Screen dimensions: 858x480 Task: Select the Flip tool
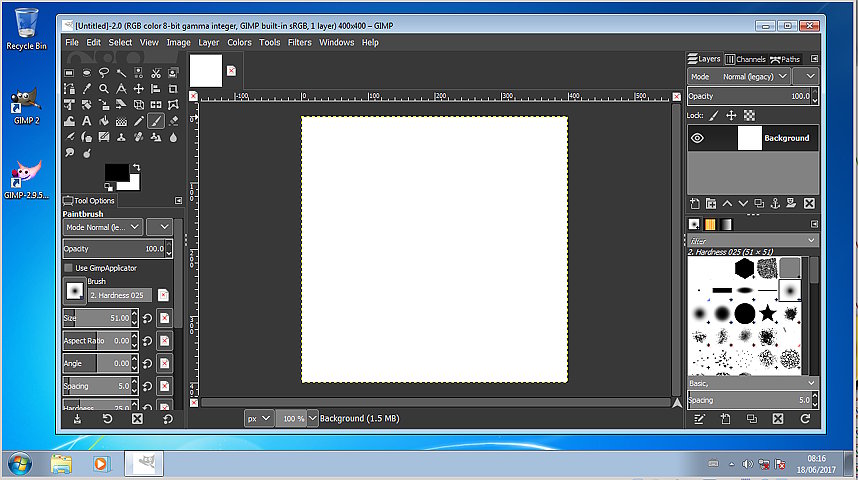[156, 105]
